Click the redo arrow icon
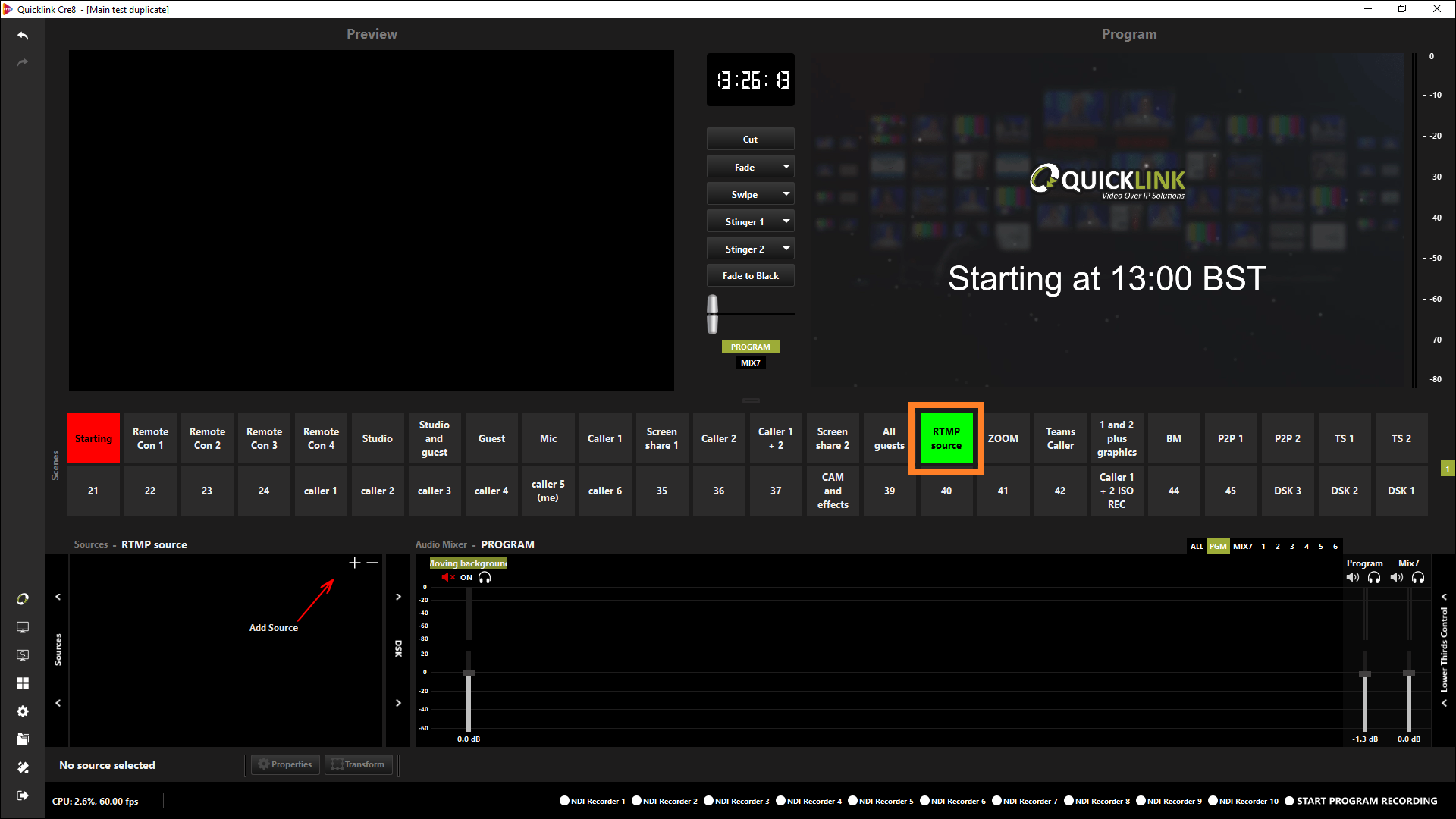 [x=23, y=62]
